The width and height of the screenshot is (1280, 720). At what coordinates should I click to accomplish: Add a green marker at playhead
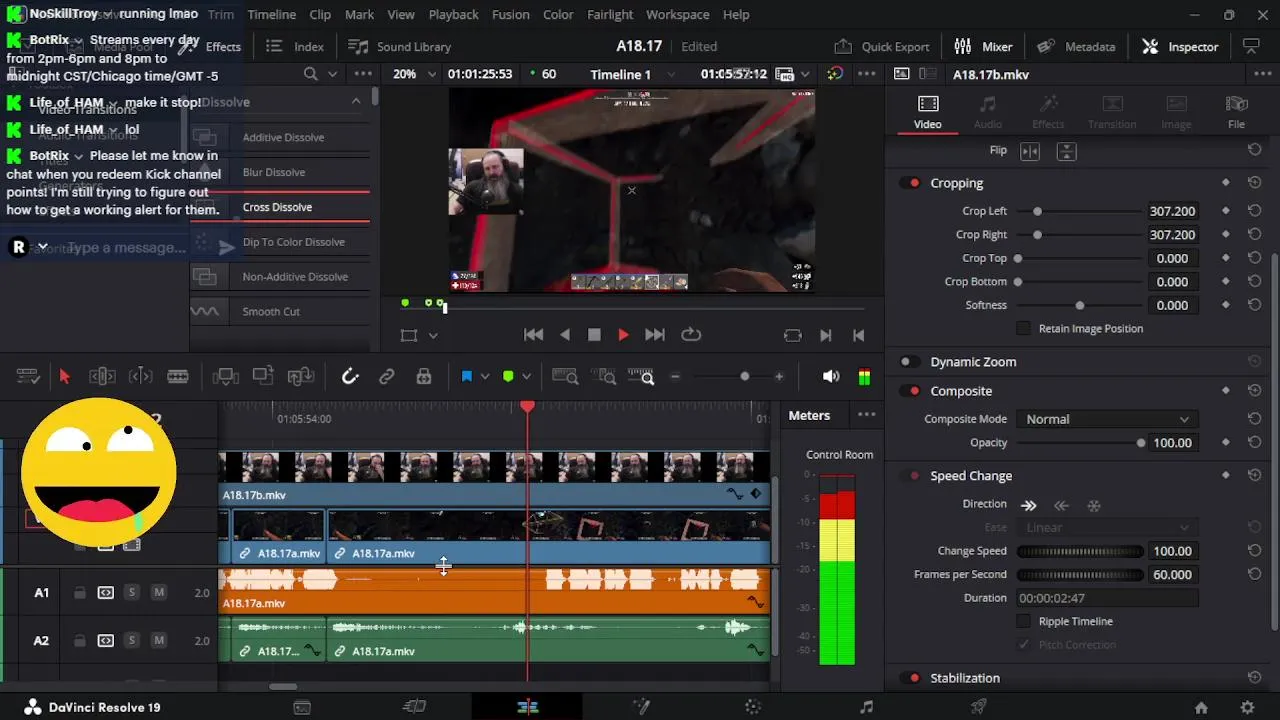click(508, 377)
